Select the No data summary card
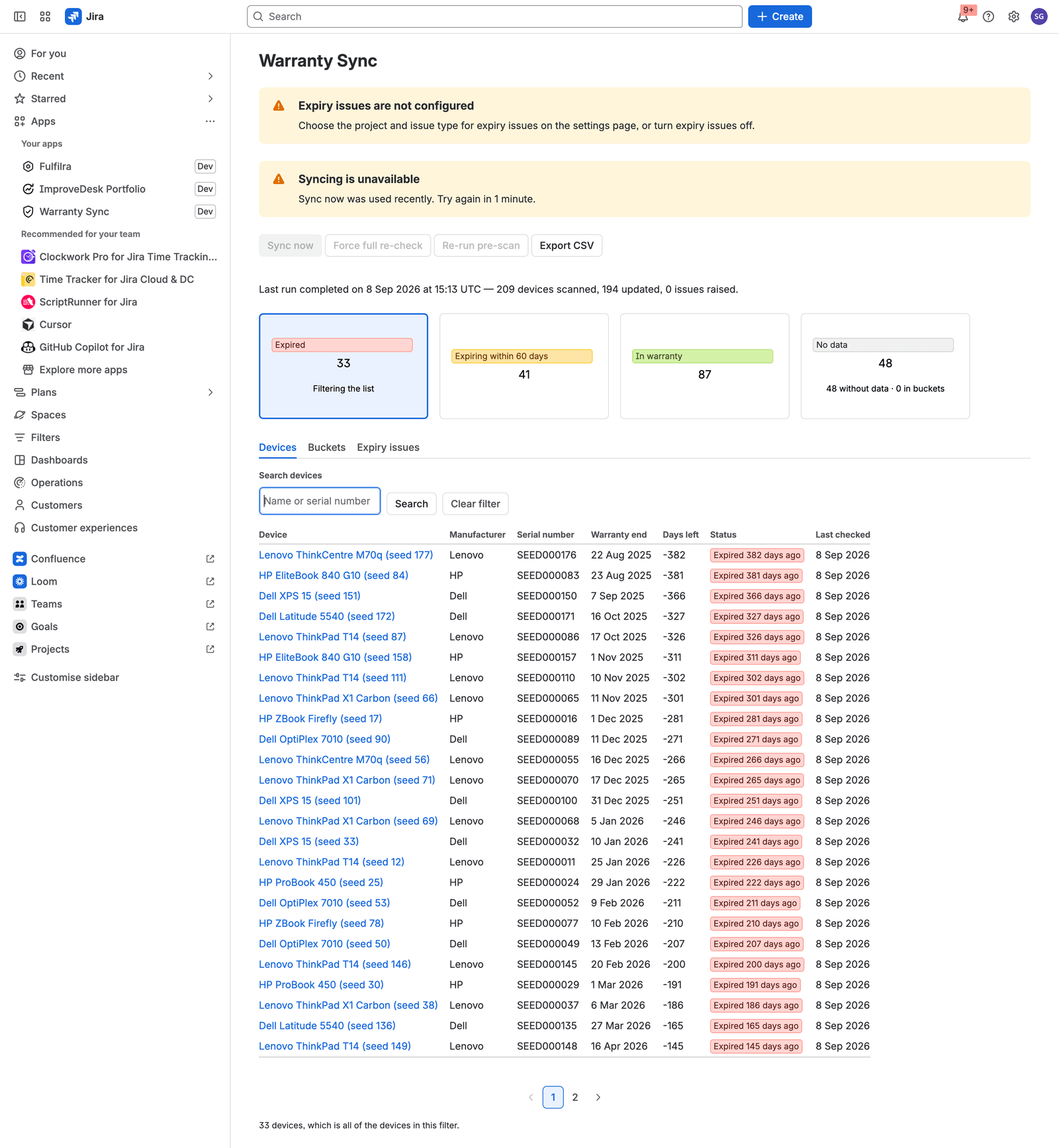Image resolution: width=1059 pixels, height=1148 pixels. [x=886, y=366]
